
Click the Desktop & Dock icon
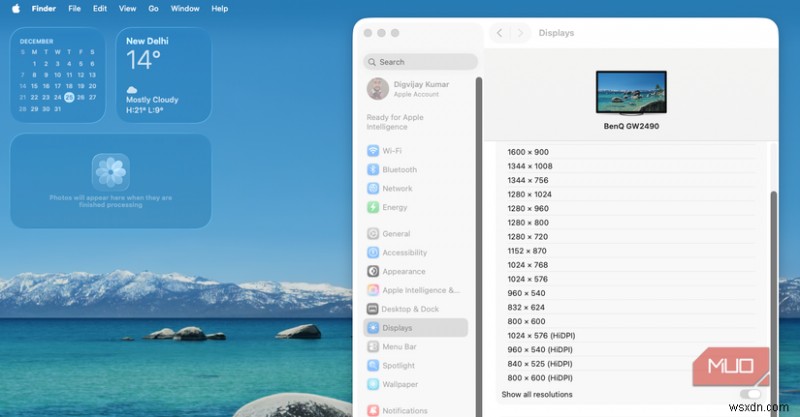(x=373, y=309)
